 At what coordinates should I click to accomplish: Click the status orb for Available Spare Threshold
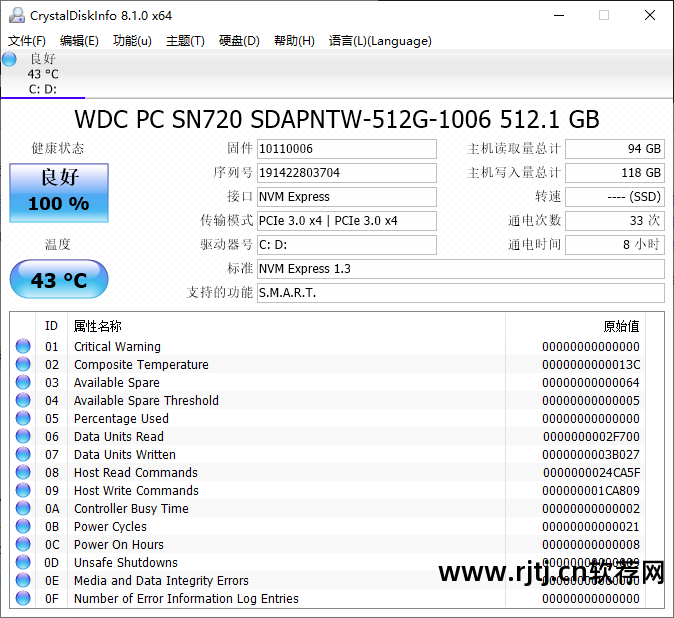click(23, 400)
